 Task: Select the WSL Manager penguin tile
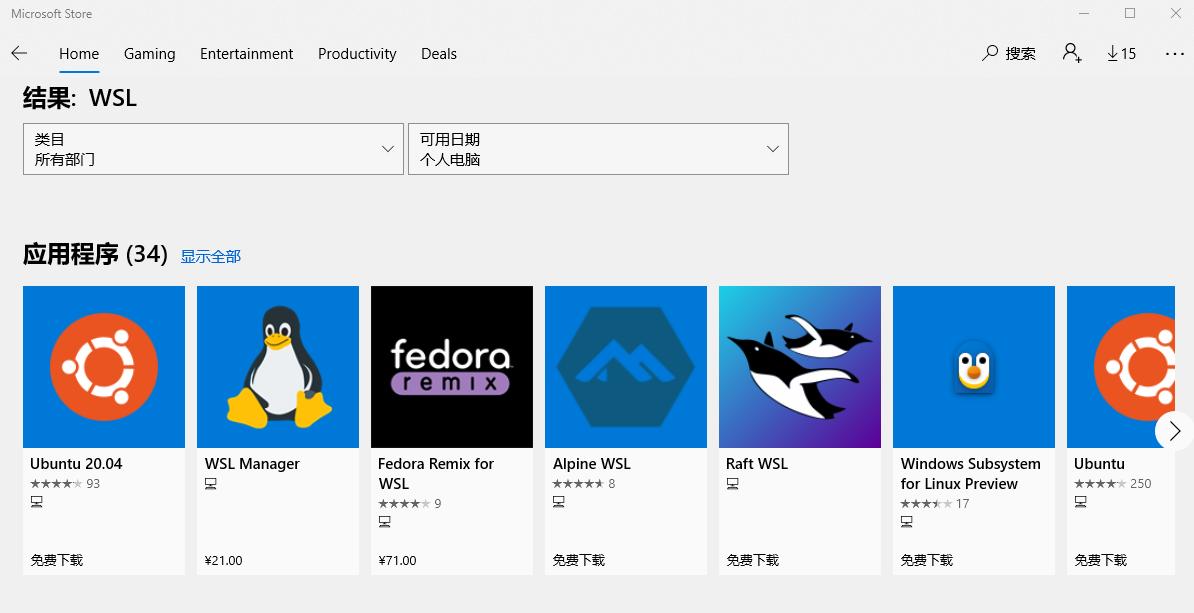pyautogui.click(x=277, y=366)
